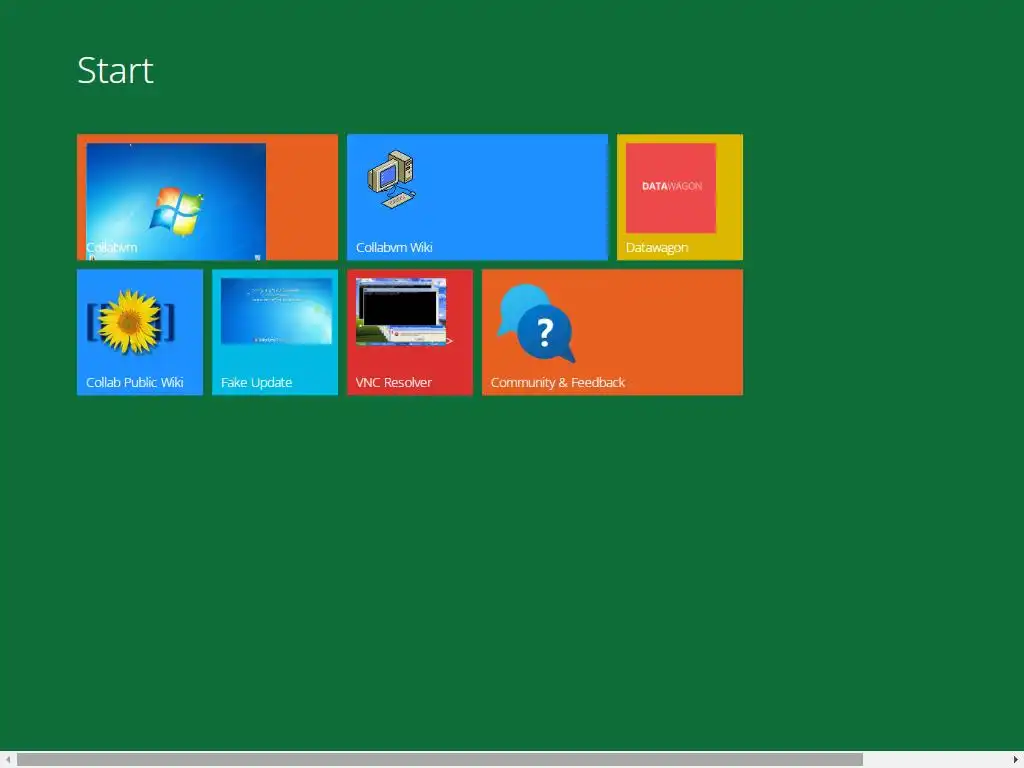Select the Datawagon tile label
Viewport: 1024px width, 768px height.
(x=656, y=248)
